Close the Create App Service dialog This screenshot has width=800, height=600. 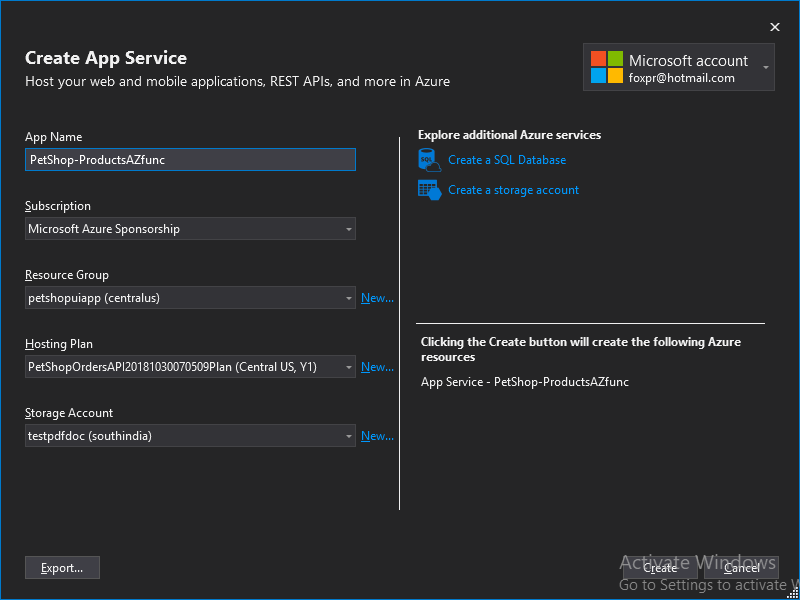pos(774,27)
